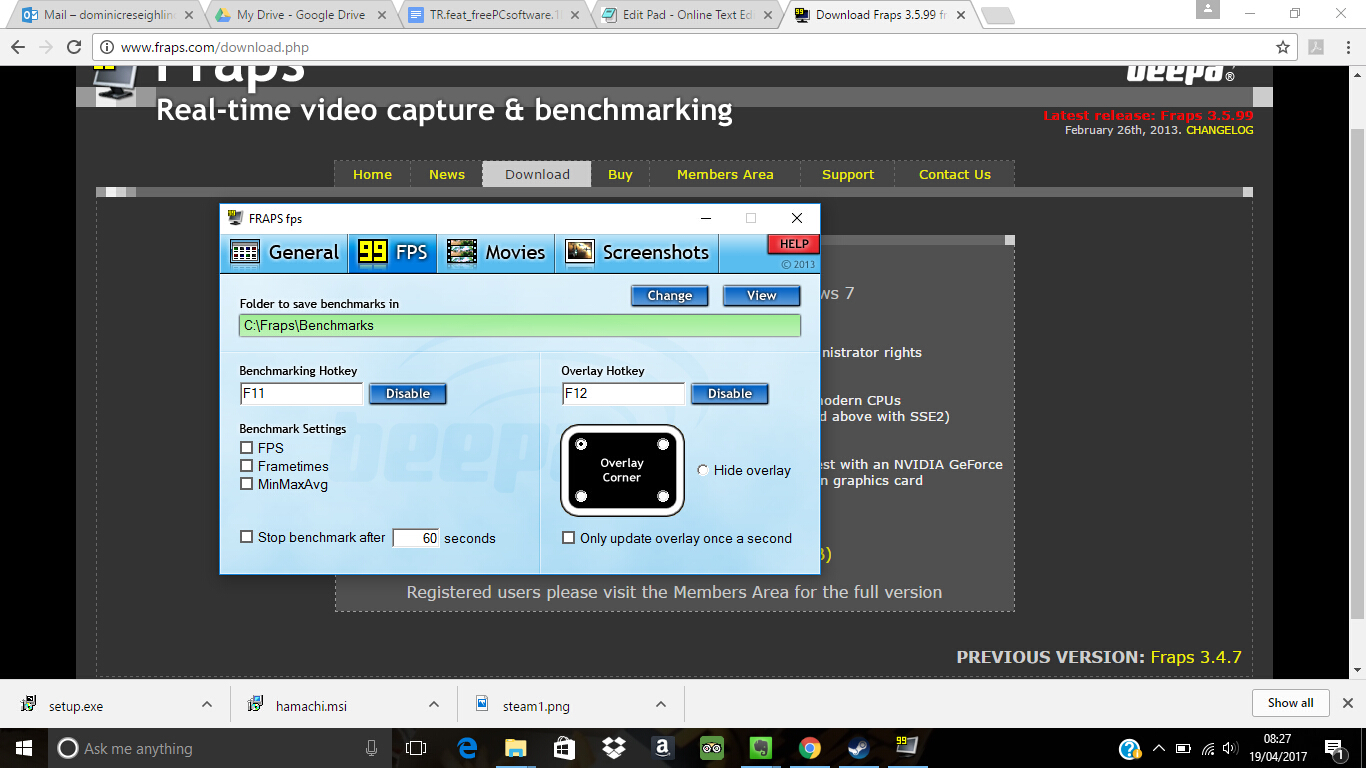
Task: Enable the FPS benchmark checkbox
Action: [x=247, y=448]
